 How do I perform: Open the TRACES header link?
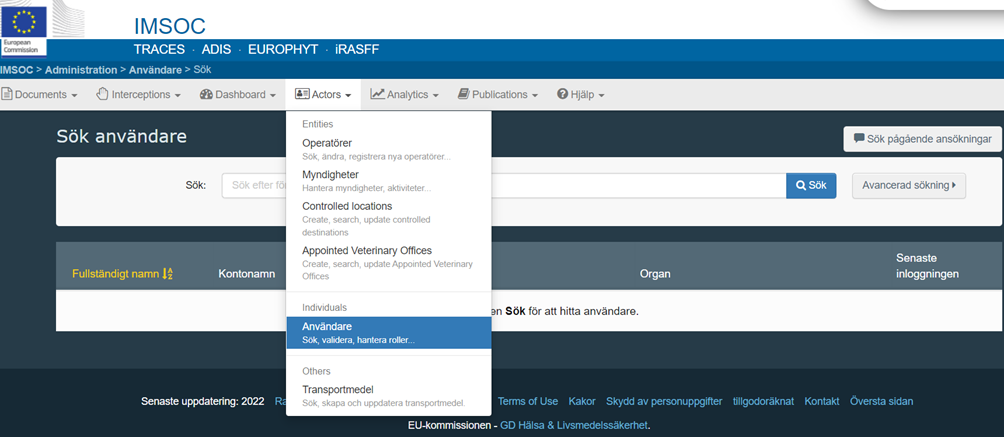[159, 50]
